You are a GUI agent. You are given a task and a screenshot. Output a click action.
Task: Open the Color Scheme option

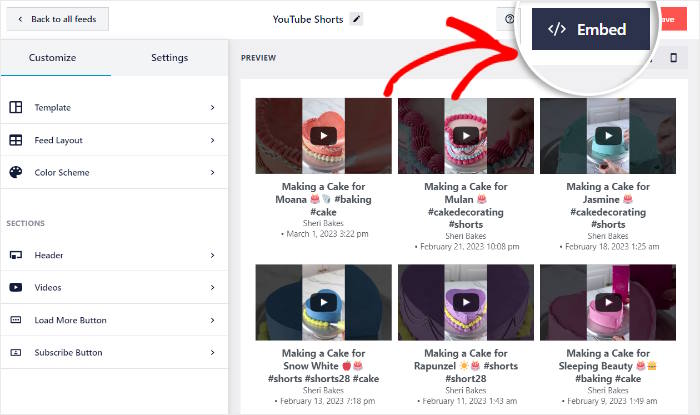(x=114, y=172)
